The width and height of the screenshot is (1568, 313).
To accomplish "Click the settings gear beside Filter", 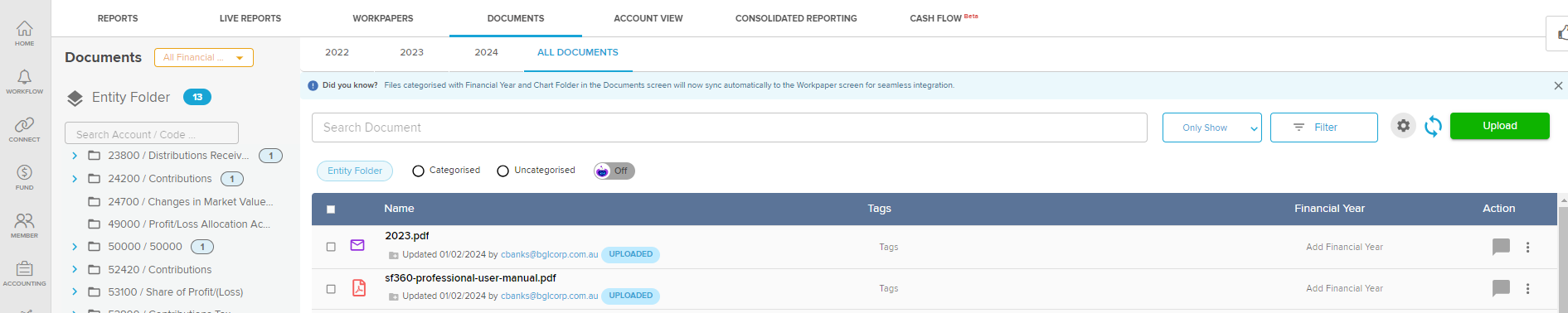I will coord(1403,126).
